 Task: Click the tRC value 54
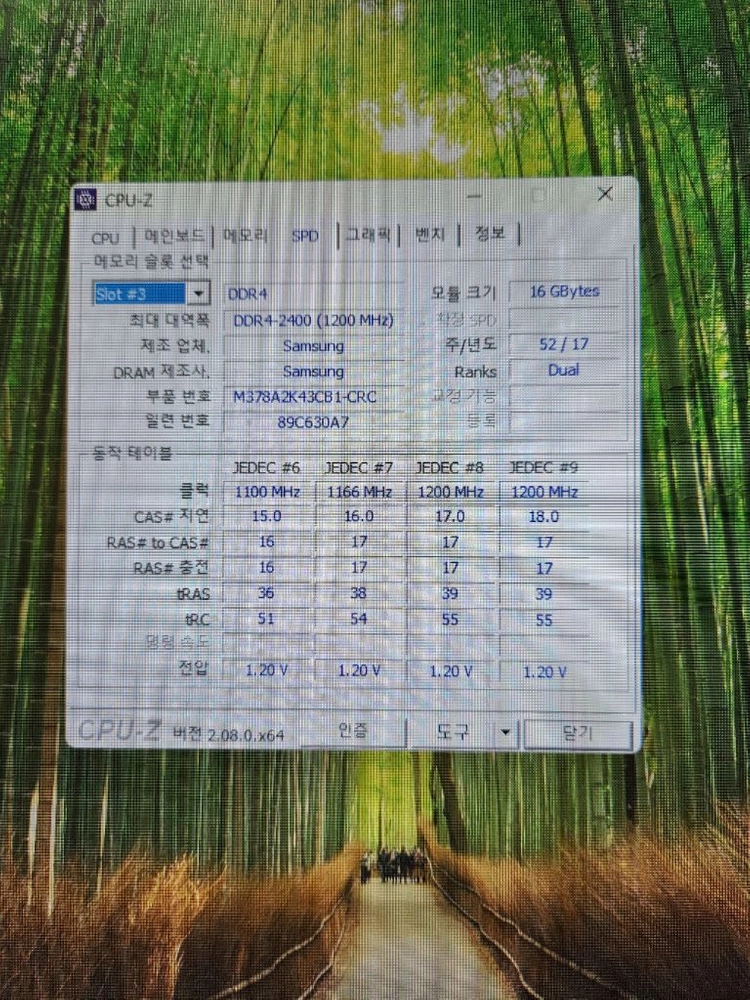[x=358, y=619]
